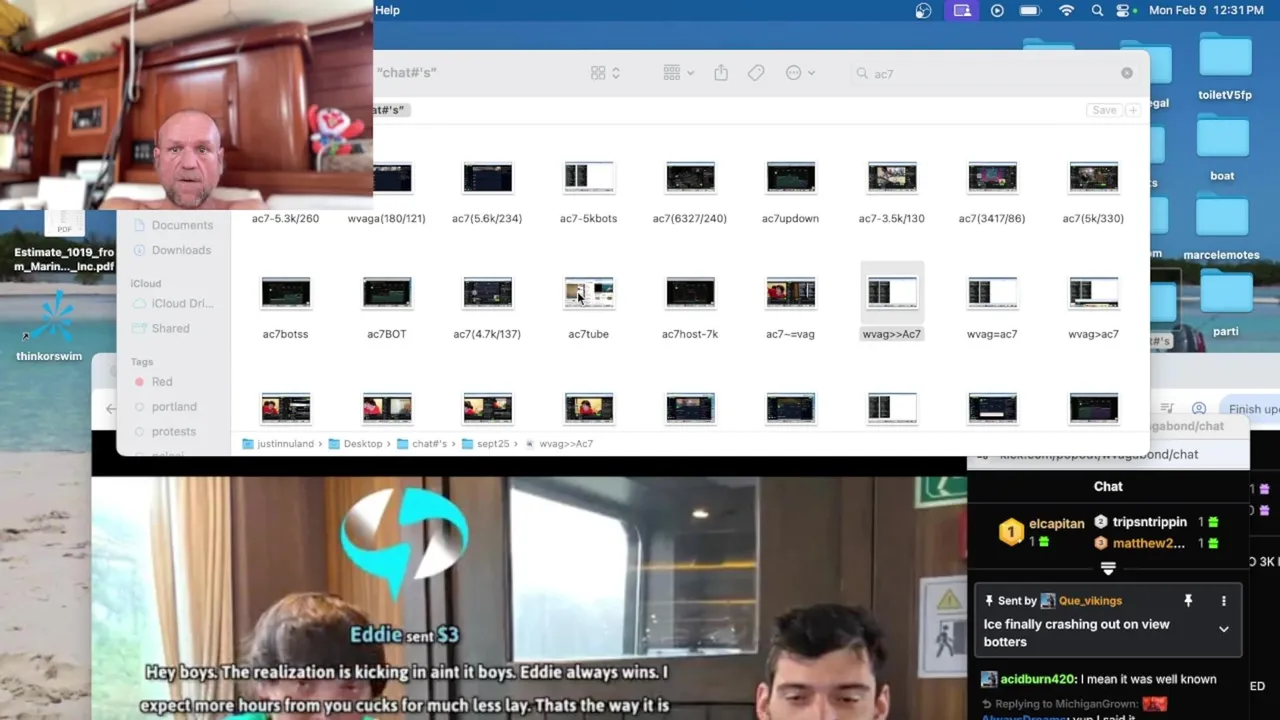Click the Save search button
The image size is (1280, 720).
click(1104, 110)
